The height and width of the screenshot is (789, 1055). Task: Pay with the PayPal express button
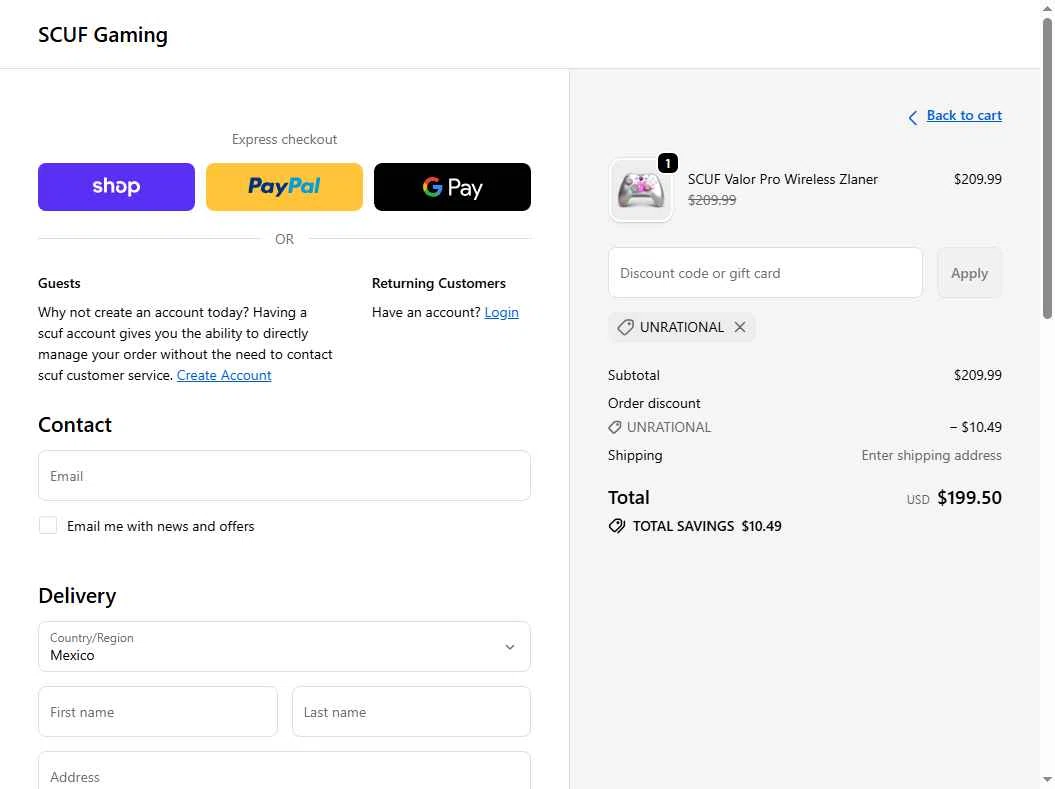coord(284,187)
